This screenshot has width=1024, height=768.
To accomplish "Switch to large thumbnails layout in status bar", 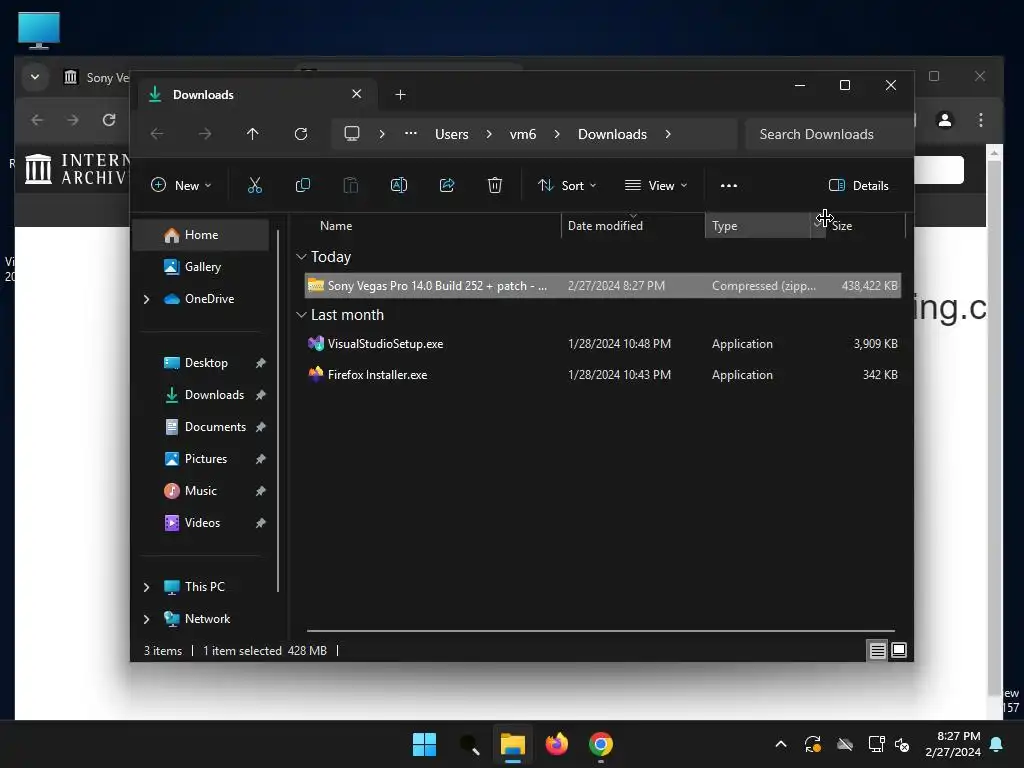I will pos(899,650).
